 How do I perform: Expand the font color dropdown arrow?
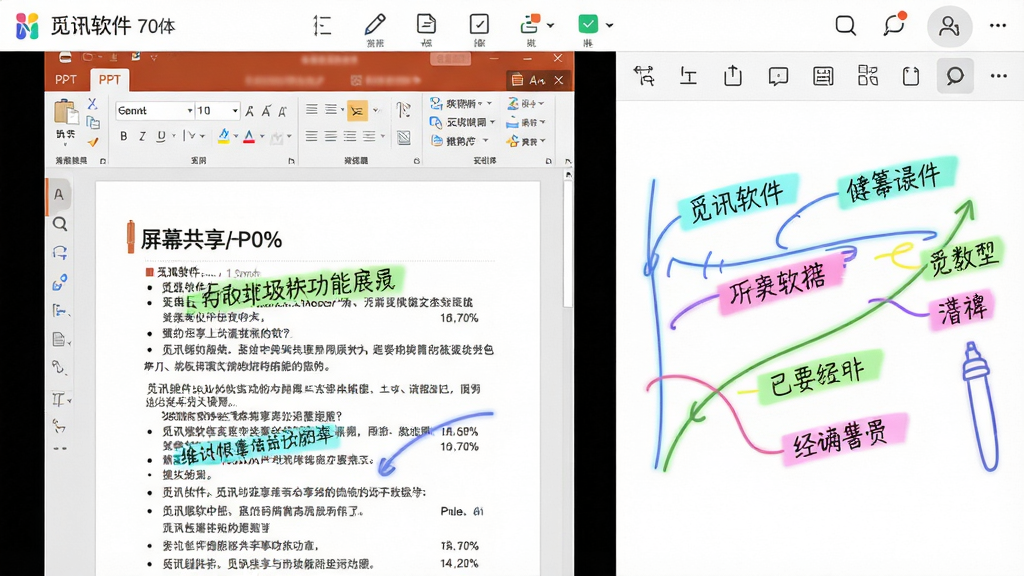pyautogui.click(x=262, y=136)
